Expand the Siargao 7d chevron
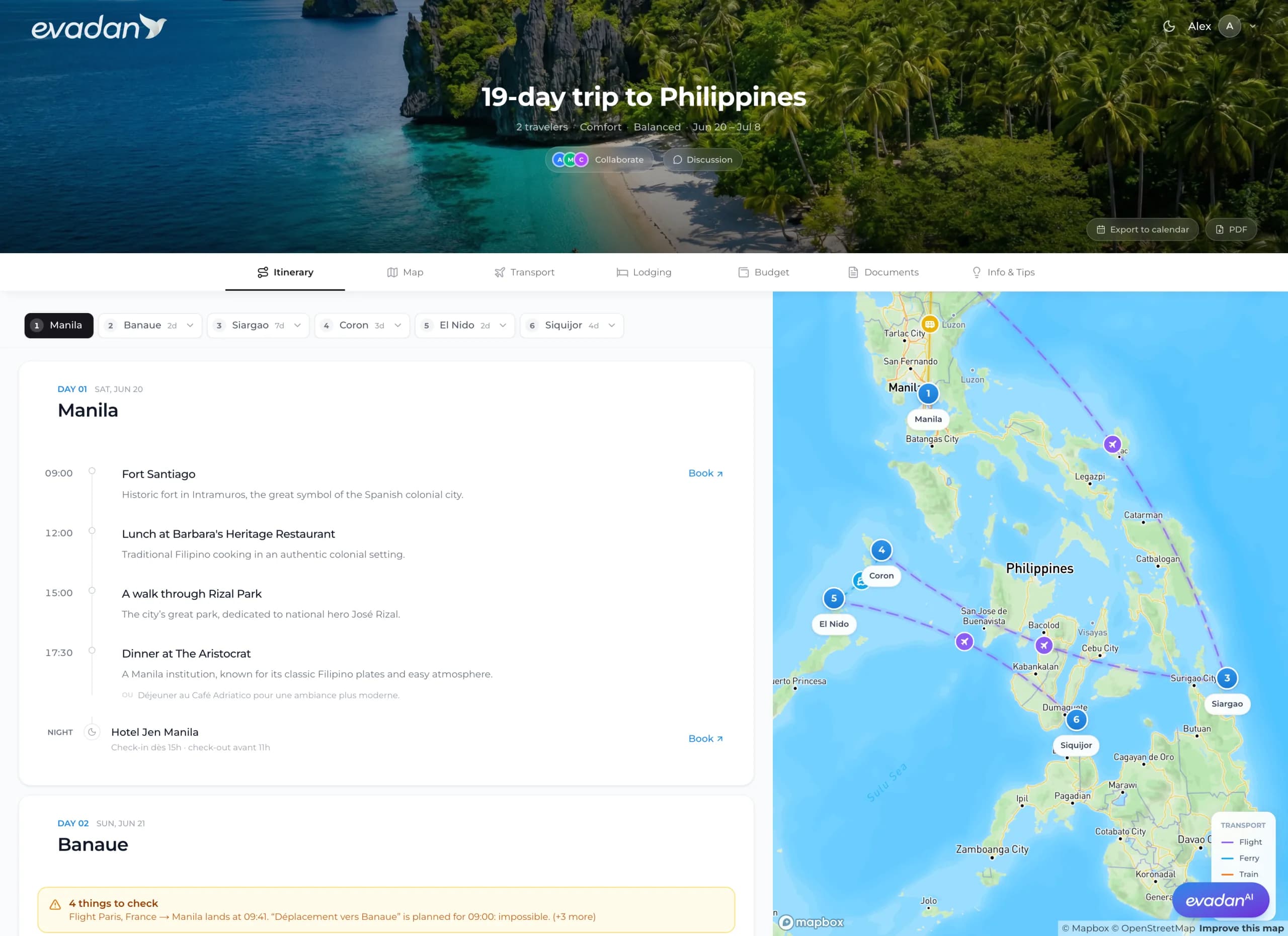 (x=297, y=326)
